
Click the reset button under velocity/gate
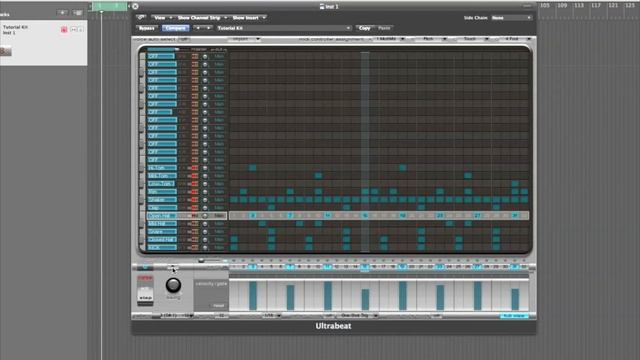tap(218, 305)
